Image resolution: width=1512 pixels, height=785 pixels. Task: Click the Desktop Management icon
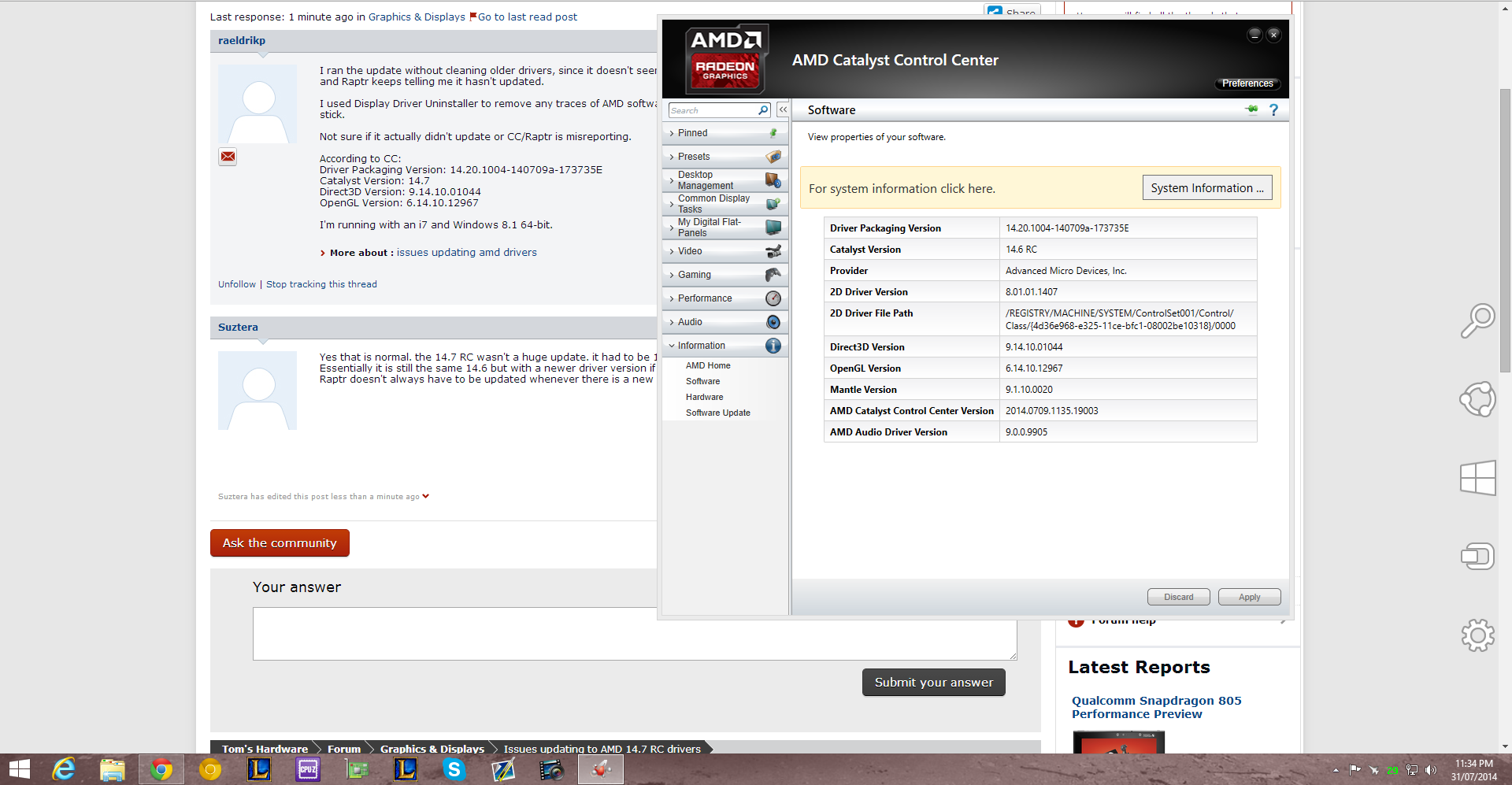pyautogui.click(x=773, y=180)
